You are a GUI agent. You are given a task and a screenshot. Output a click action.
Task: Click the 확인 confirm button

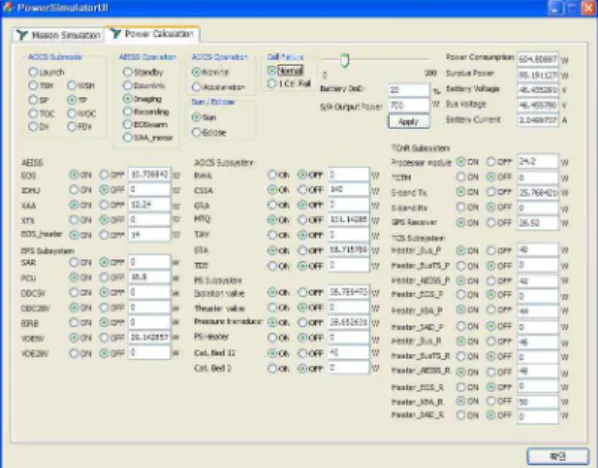(558, 456)
